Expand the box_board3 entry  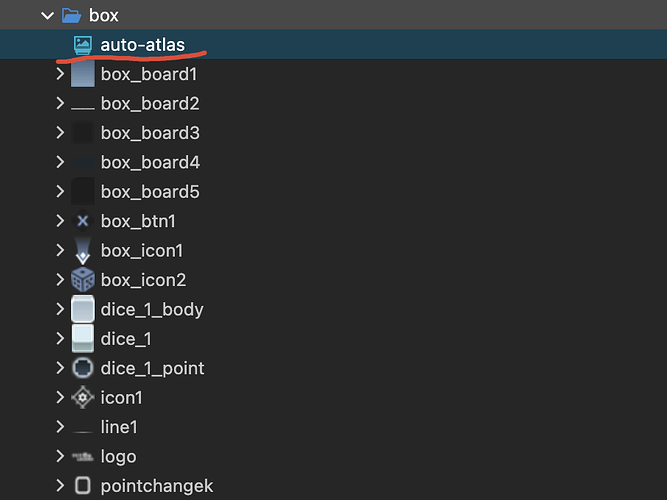pyautogui.click(x=61, y=133)
